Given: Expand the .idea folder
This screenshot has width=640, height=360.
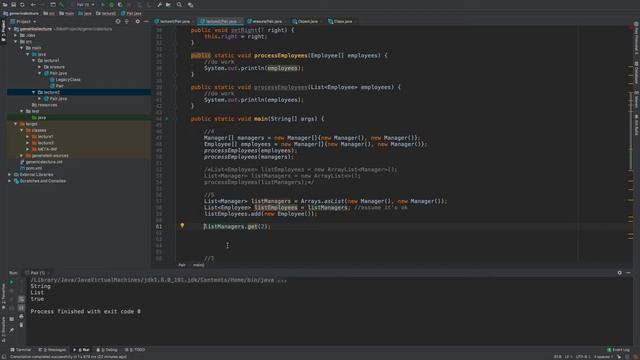Looking at the screenshot, I should click(x=16, y=36).
